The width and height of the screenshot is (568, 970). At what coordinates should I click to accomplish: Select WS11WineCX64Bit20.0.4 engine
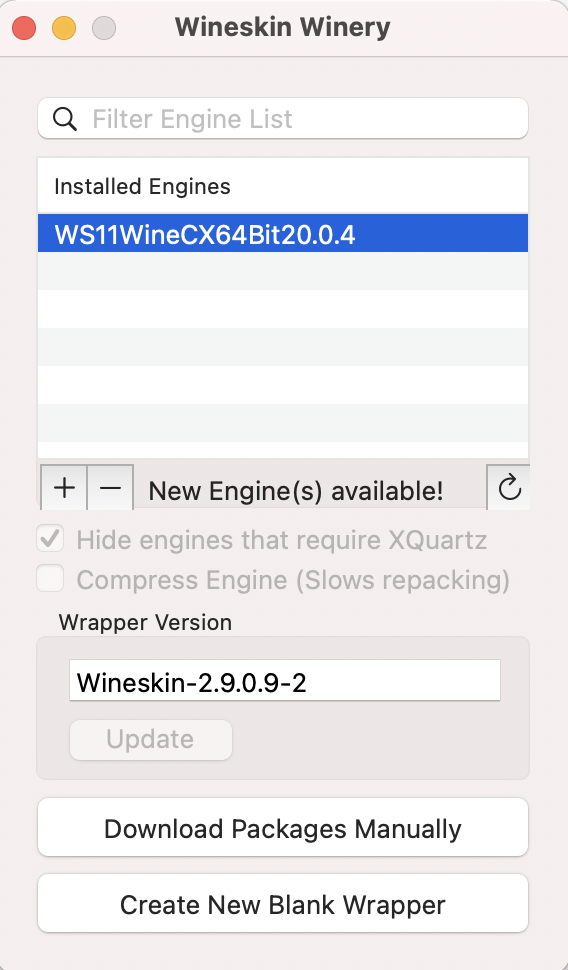(283, 234)
